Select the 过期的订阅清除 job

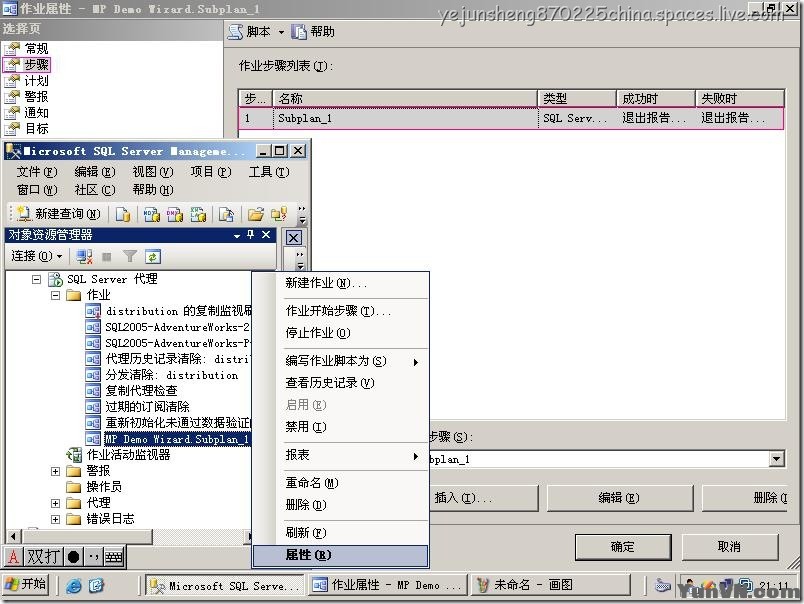147,407
